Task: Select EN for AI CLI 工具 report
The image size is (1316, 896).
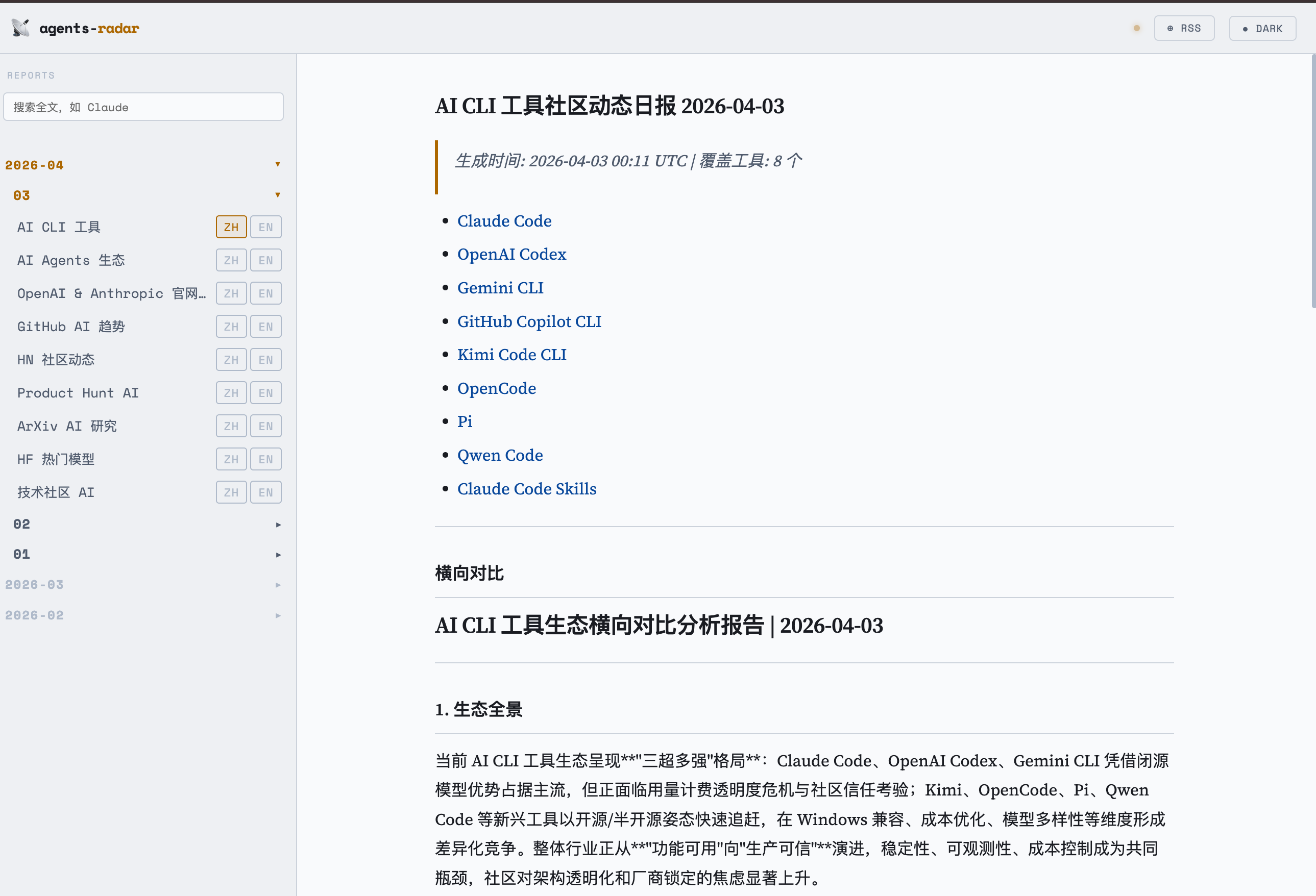Action: coord(265,227)
